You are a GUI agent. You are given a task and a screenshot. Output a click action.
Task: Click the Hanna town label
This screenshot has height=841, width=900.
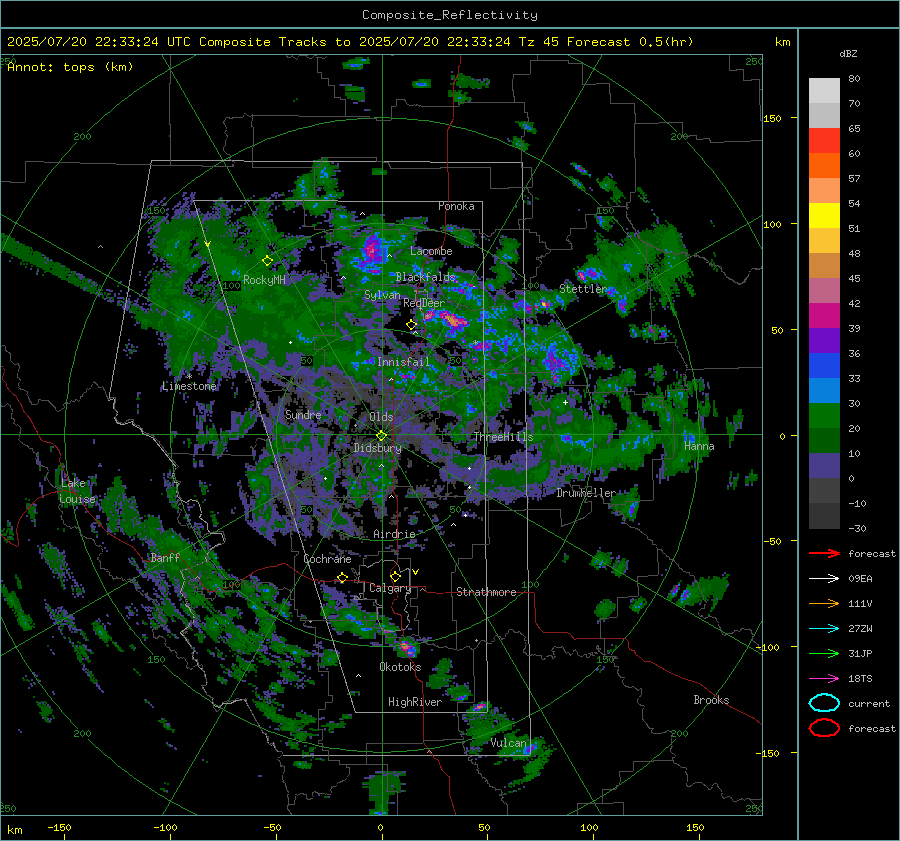tap(699, 446)
